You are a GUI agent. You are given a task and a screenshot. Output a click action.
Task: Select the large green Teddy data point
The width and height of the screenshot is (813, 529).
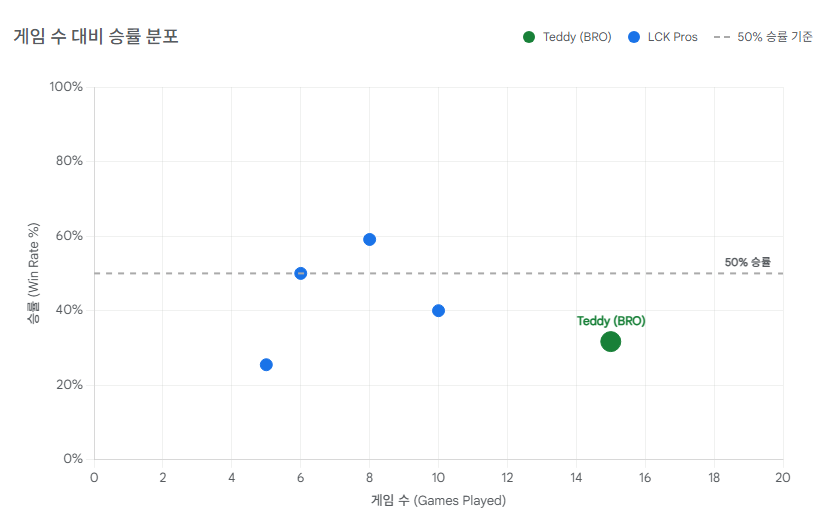pyautogui.click(x=611, y=342)
